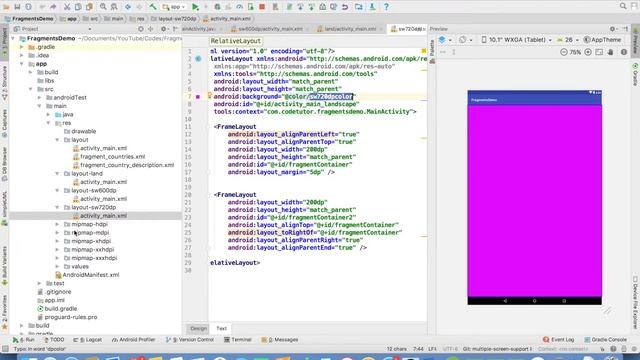Click the Save All toolbar icon

(x=17, y=7)
